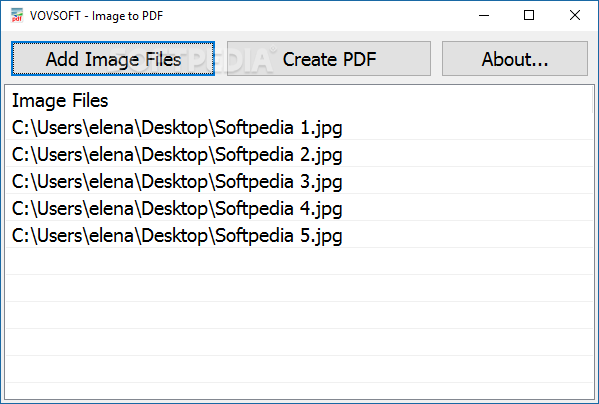The image size is (599, 404).
Task: Select the Softpedia 3.jpg file entry
Action: click(300, 181)
